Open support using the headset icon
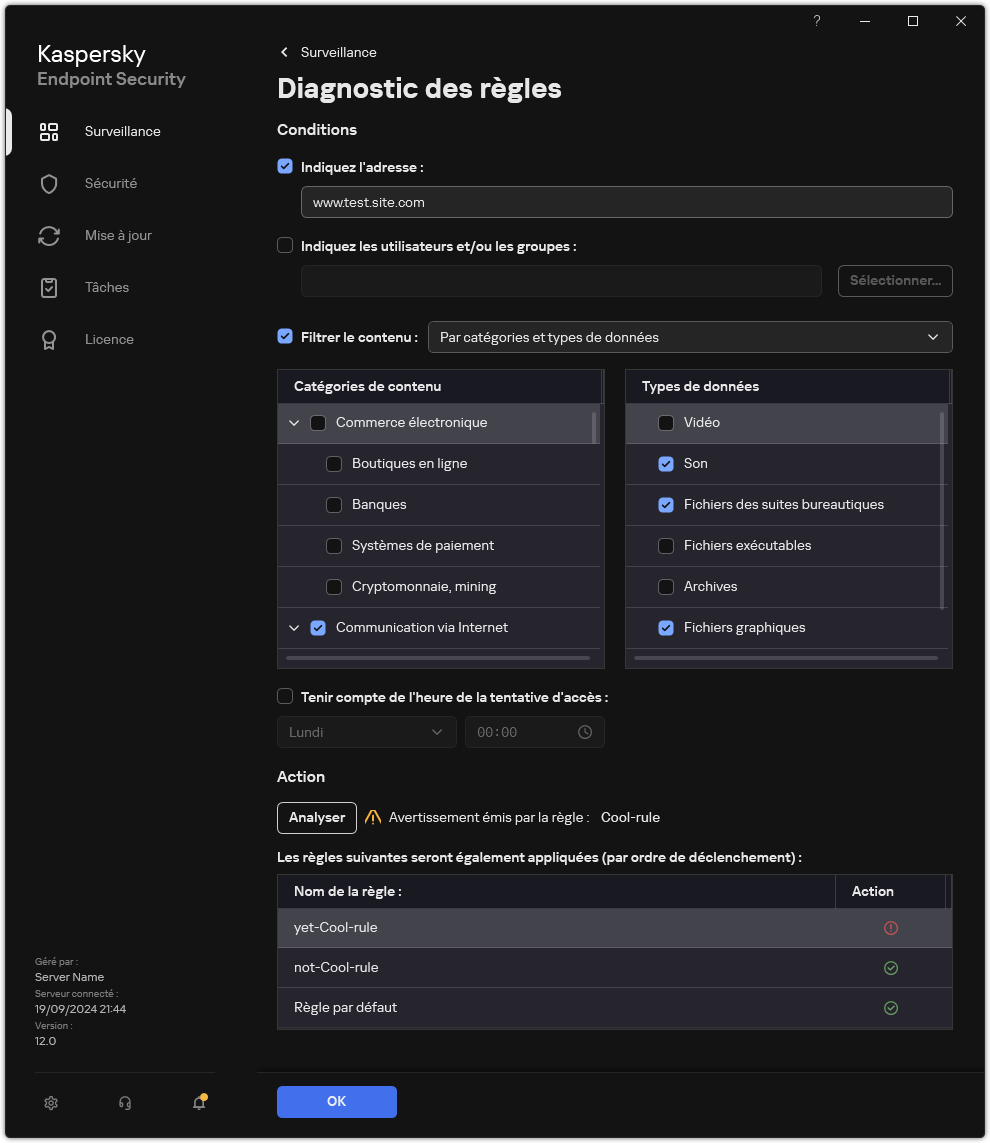 [125, 1102]
